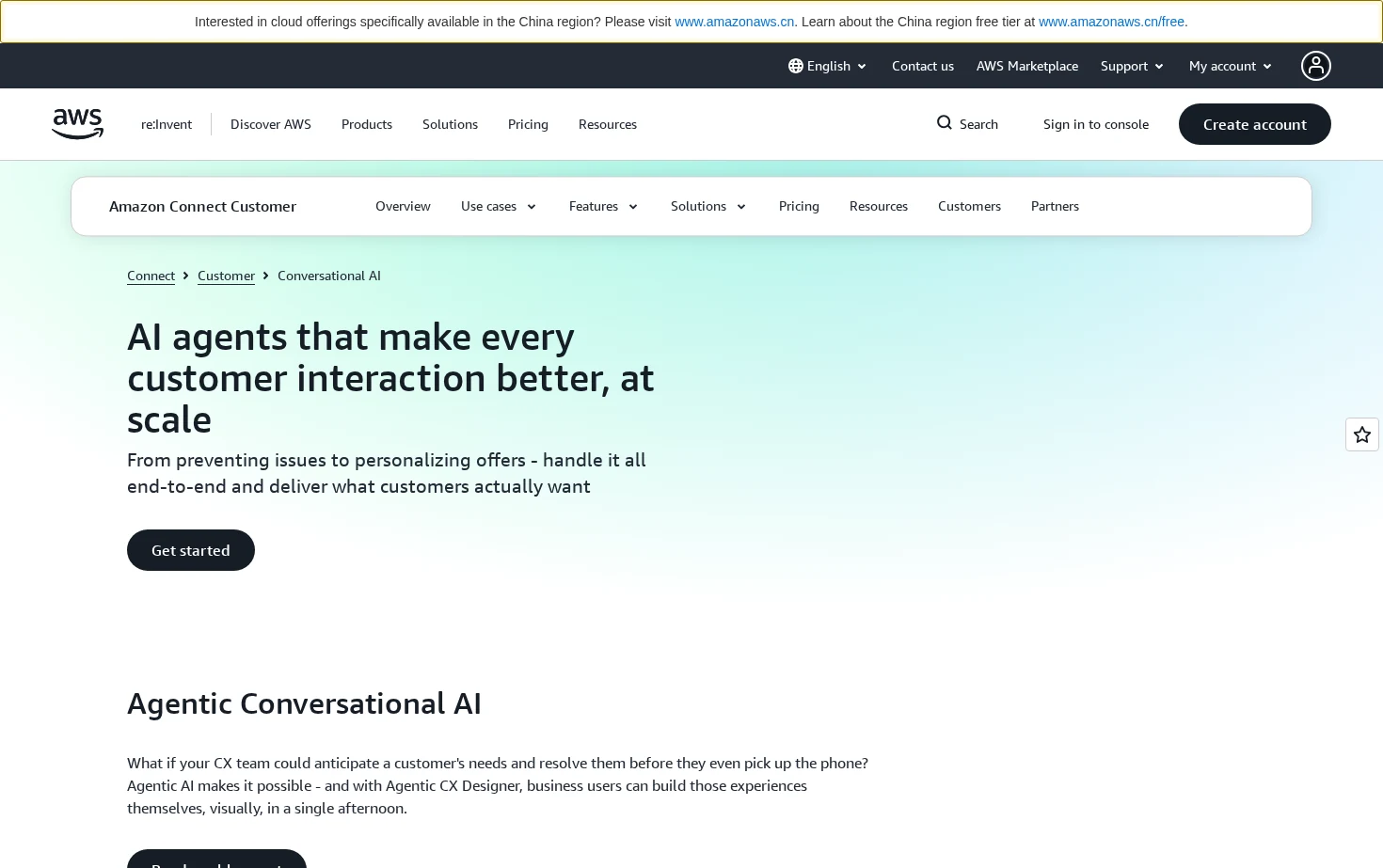1383x868 pixels.
Task: Expand the English language dropdown
Action: 828,66
